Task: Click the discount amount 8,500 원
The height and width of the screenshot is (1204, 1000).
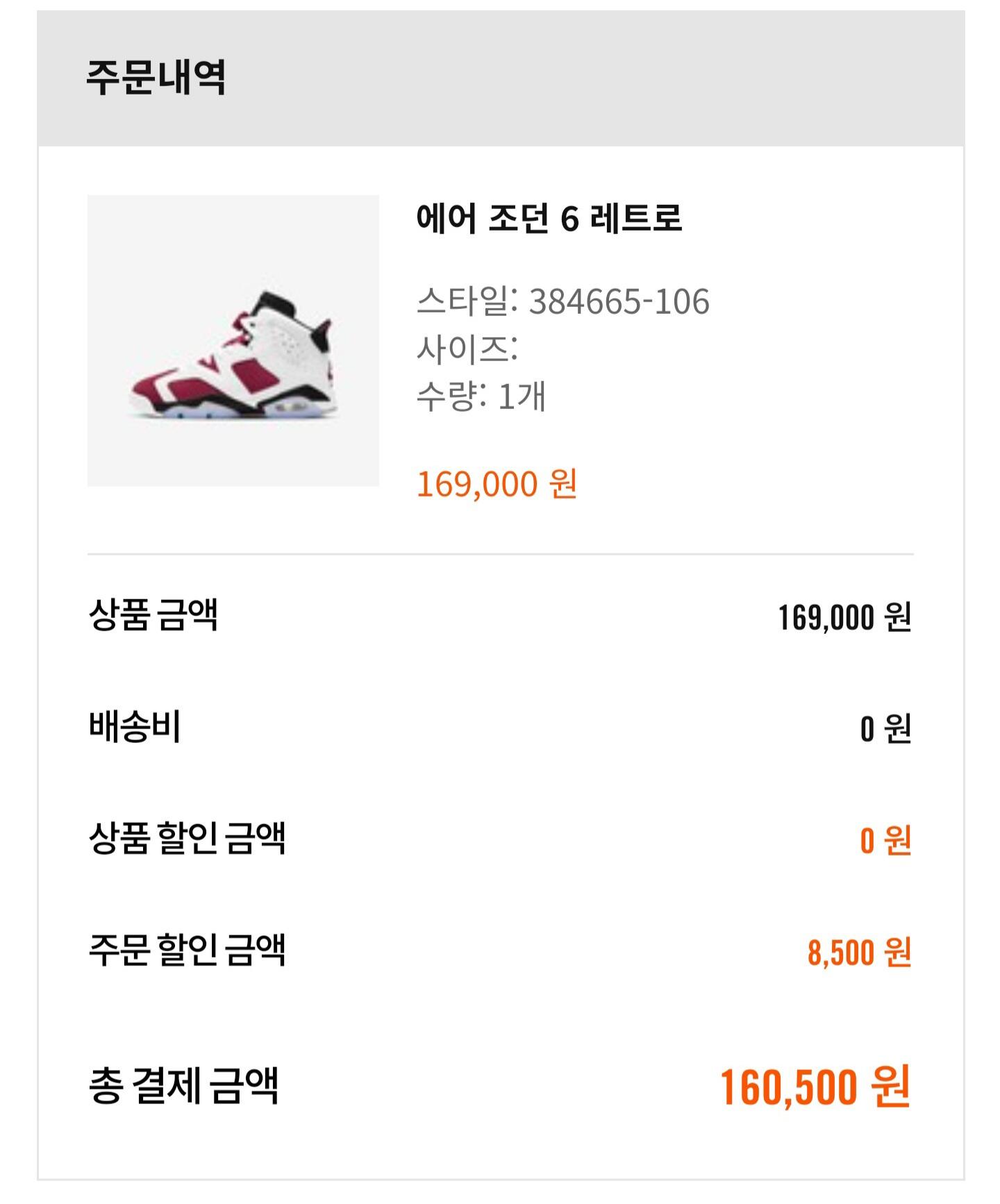Action: point(860,952)
